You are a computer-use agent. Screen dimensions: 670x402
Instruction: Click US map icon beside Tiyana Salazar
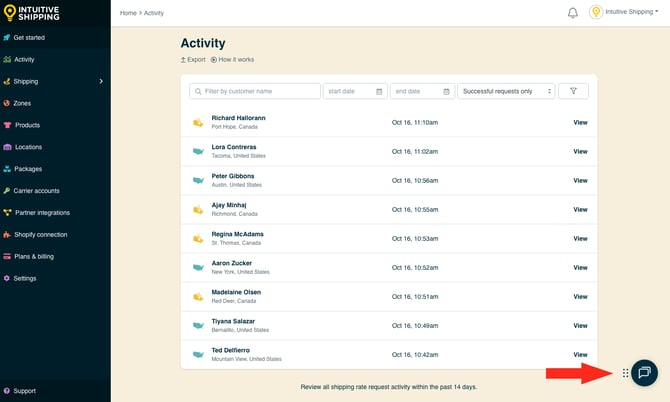198,326
